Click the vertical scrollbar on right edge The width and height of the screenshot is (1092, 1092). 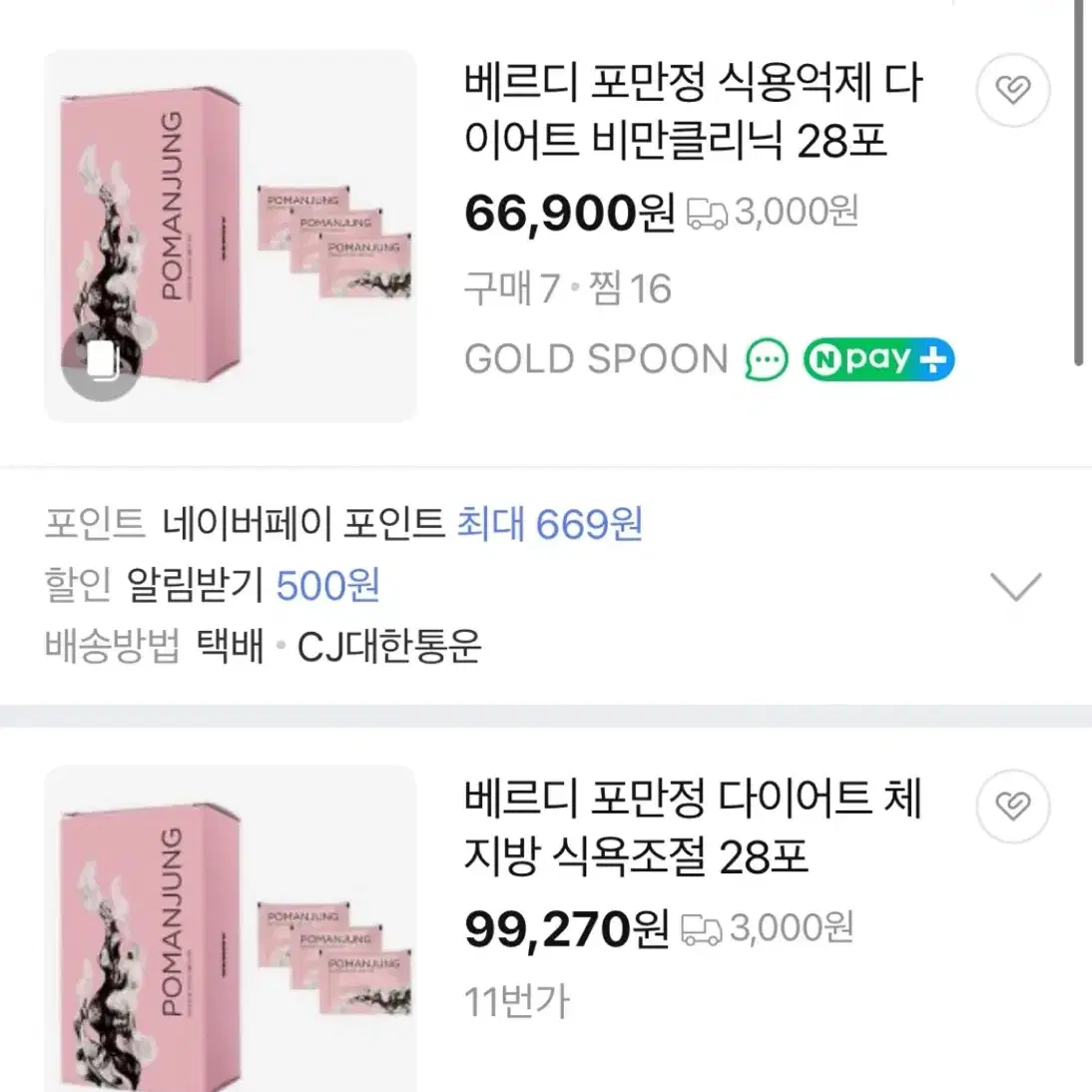click(1078, 183)
